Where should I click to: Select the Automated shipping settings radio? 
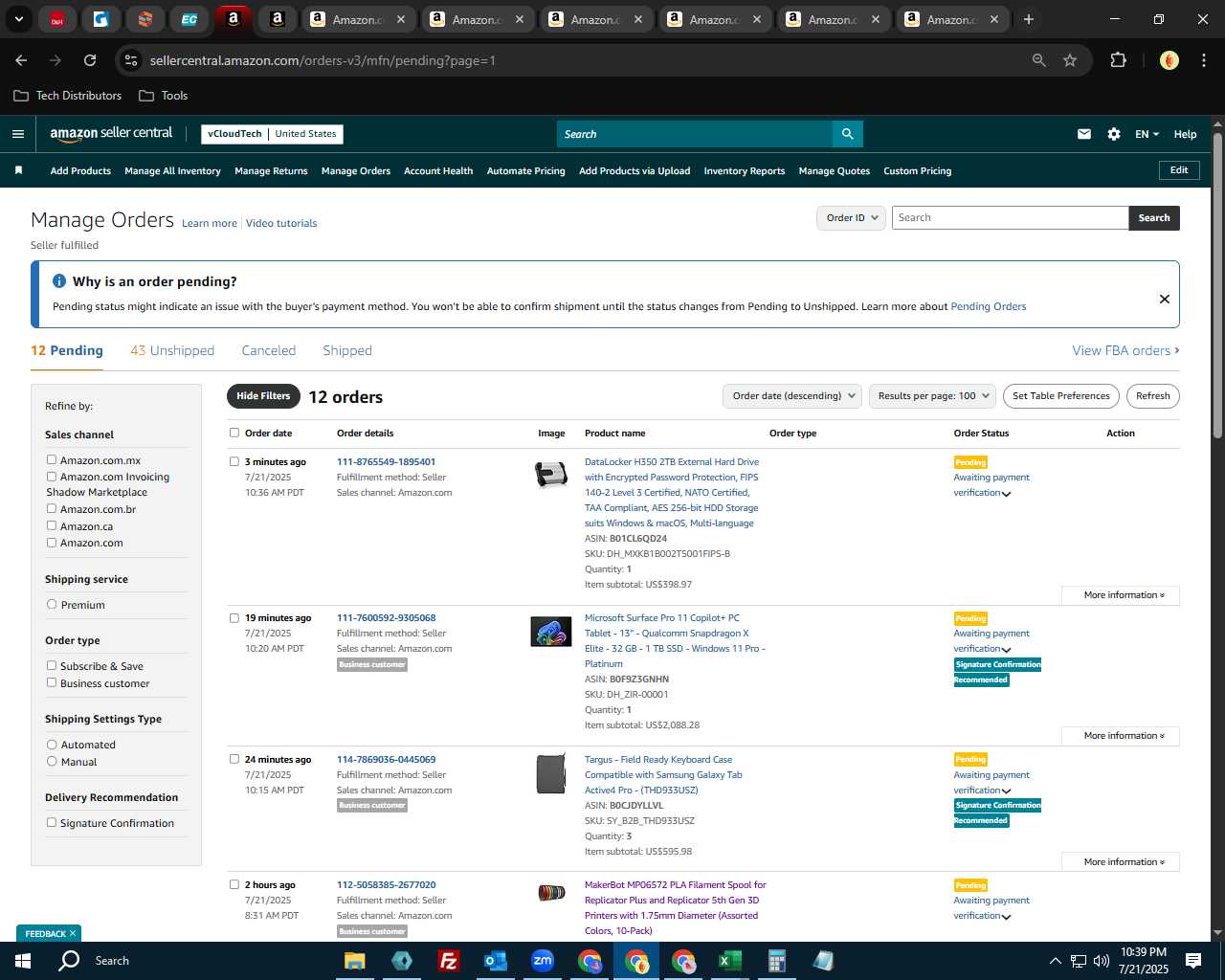tap(52, 745)
